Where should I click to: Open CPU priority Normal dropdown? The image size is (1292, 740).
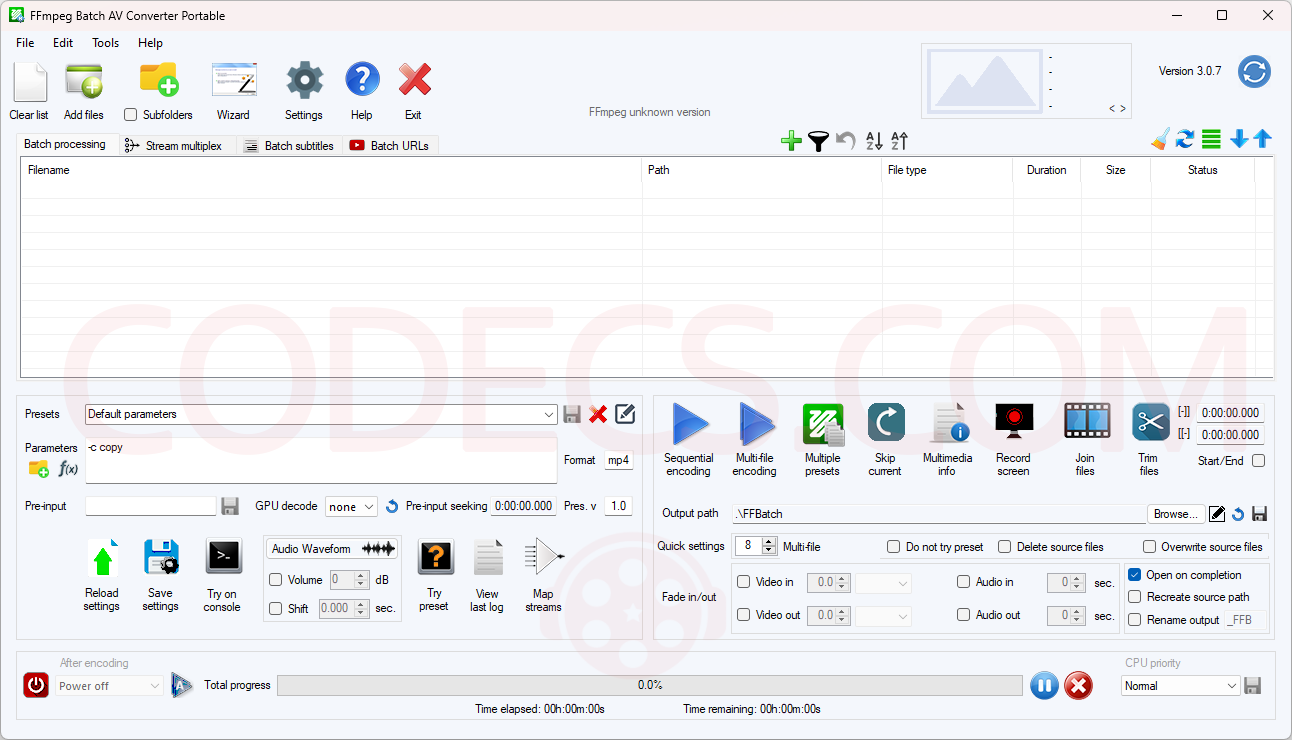pyautogui.click(x=1181, y=686)
